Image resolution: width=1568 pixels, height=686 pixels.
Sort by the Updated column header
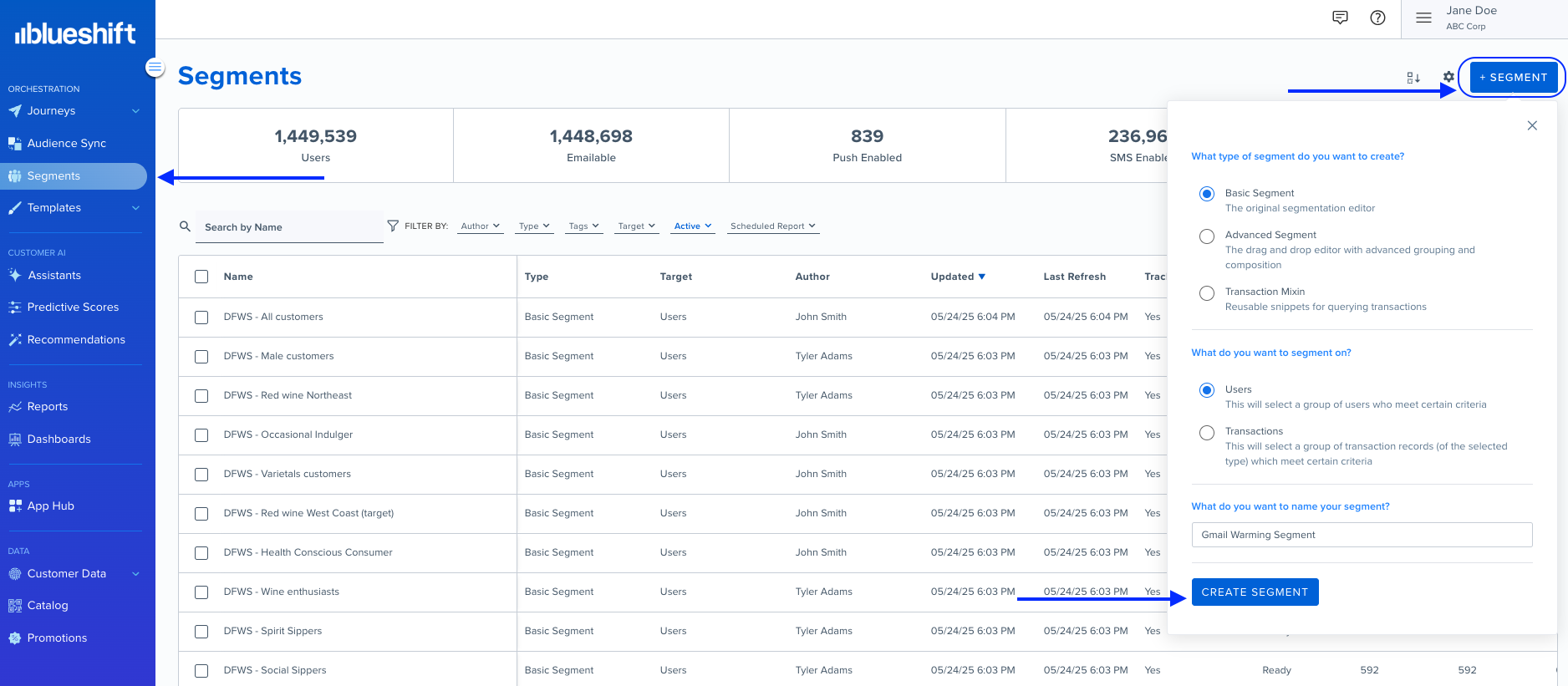958,277
